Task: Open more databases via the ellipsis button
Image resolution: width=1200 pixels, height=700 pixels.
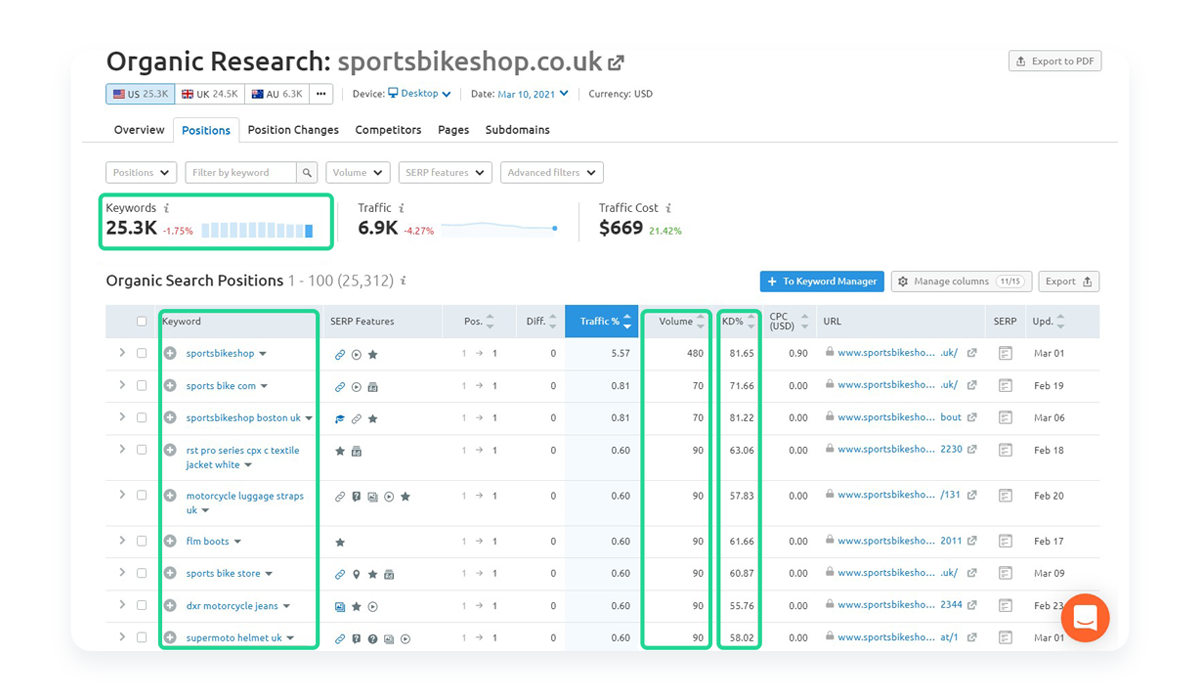Action: point(320,94)
